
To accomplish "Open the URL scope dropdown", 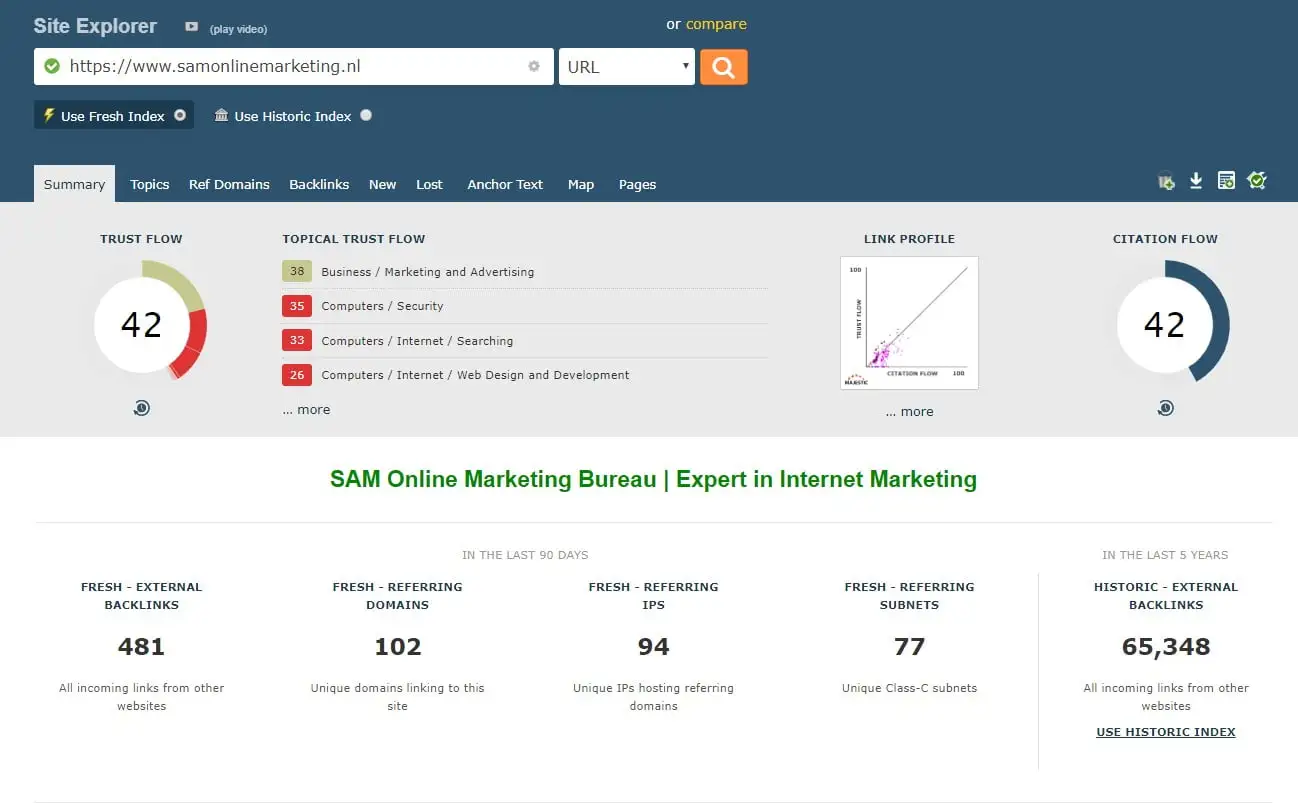I will 627,67.
